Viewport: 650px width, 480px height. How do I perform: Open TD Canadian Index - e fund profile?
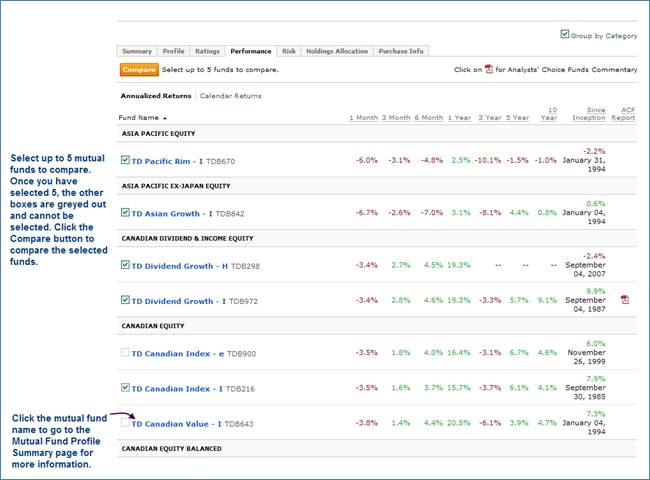coord(178,354)
